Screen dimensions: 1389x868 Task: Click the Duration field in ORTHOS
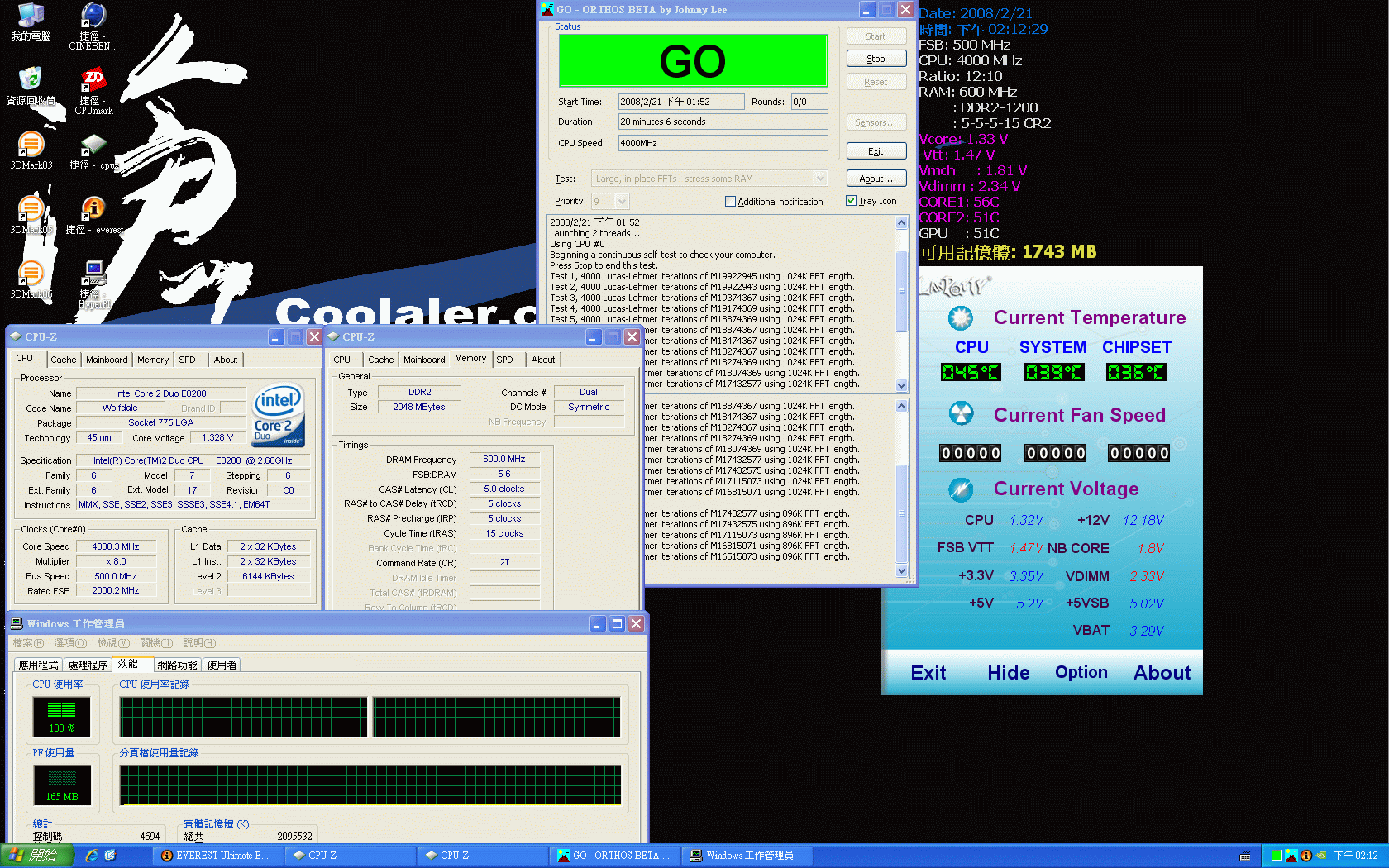coord(723,122)
